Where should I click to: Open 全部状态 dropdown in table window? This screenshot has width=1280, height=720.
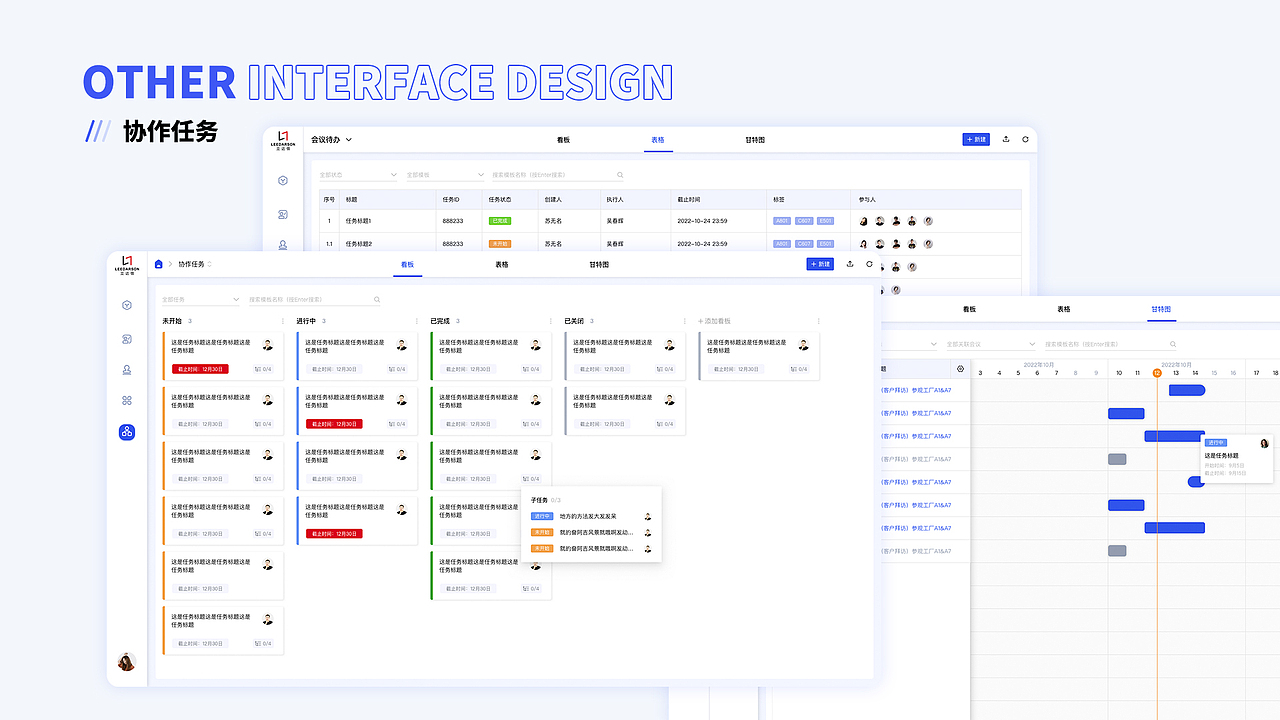(358, 175)
